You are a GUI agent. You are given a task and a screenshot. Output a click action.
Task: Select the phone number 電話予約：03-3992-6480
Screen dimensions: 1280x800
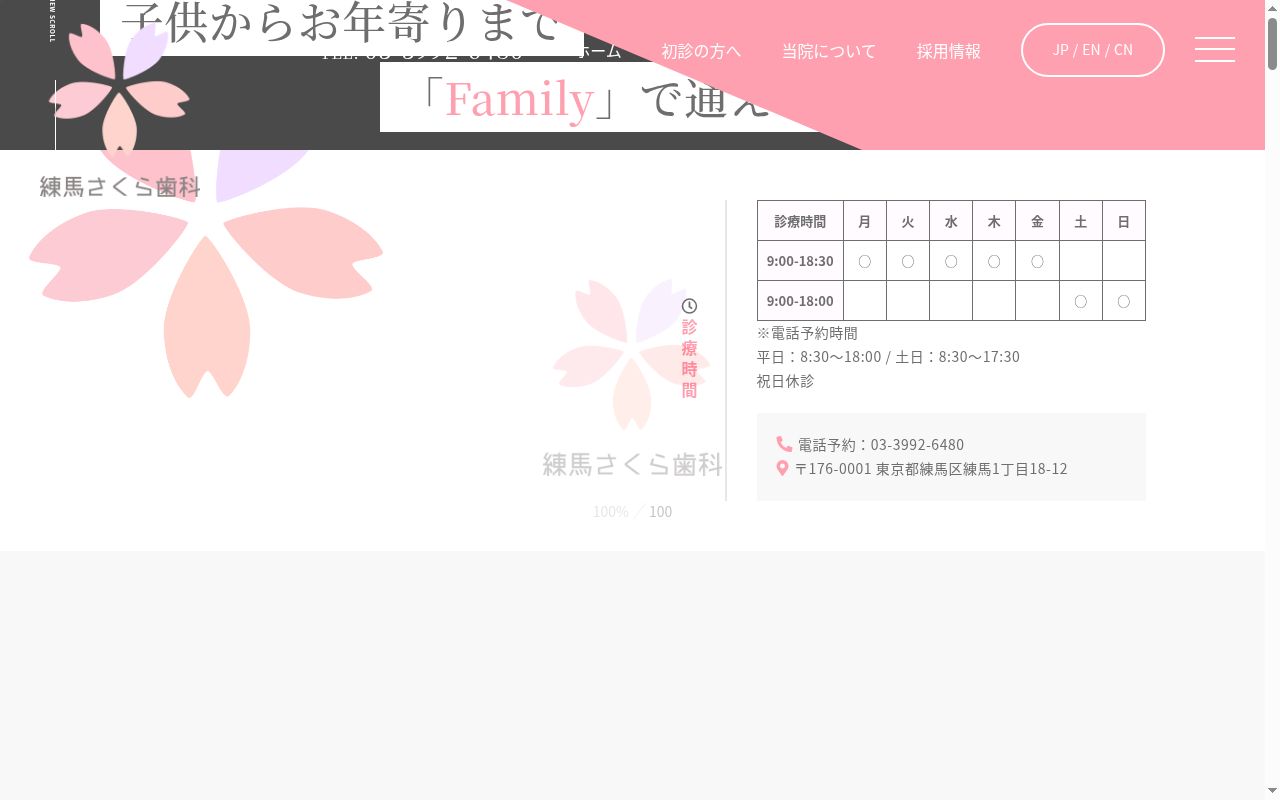(881, 444)
